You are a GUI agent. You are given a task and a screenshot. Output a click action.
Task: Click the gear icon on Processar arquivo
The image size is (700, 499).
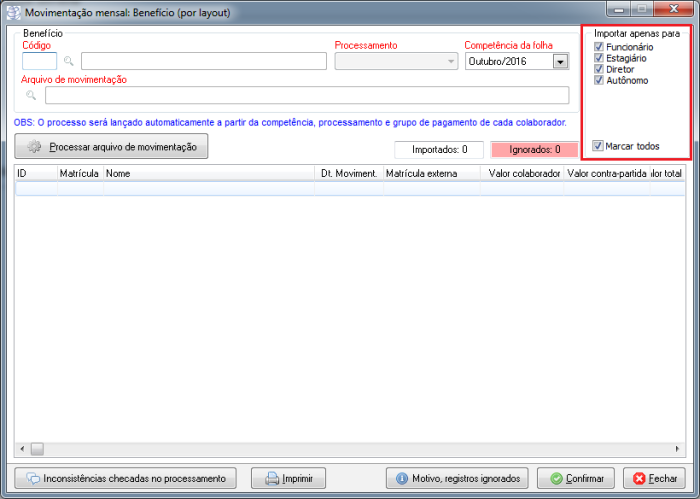point(35,147)
